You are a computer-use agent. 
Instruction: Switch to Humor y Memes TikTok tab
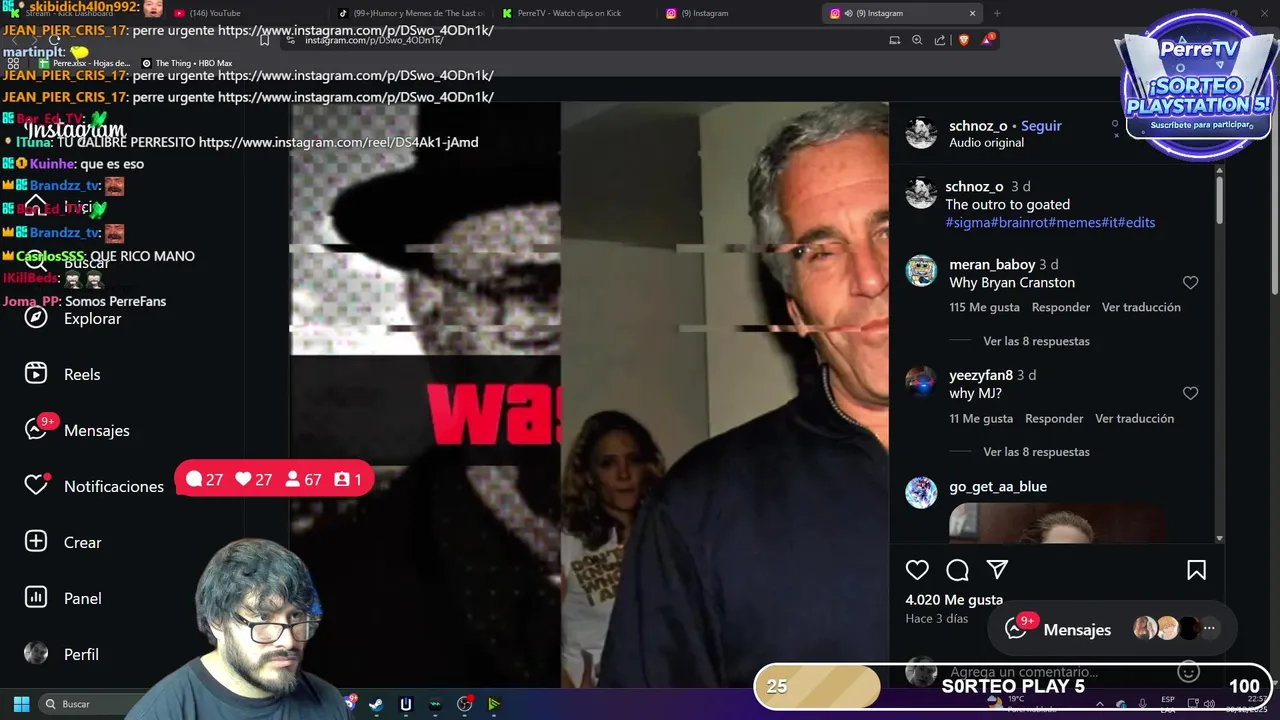tap(410, 13)
